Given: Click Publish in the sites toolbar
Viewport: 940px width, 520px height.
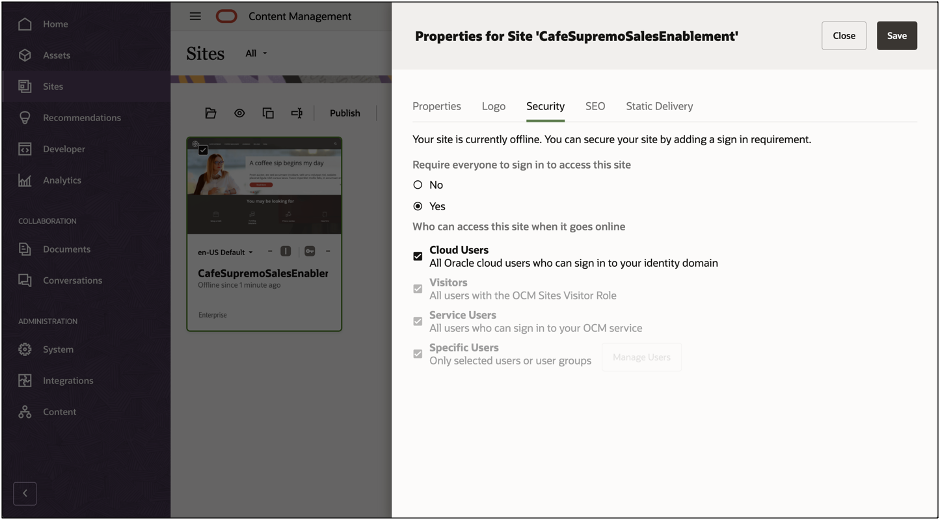Looking at the screenshot, I should pyautogui.click(x=345, y=113).
